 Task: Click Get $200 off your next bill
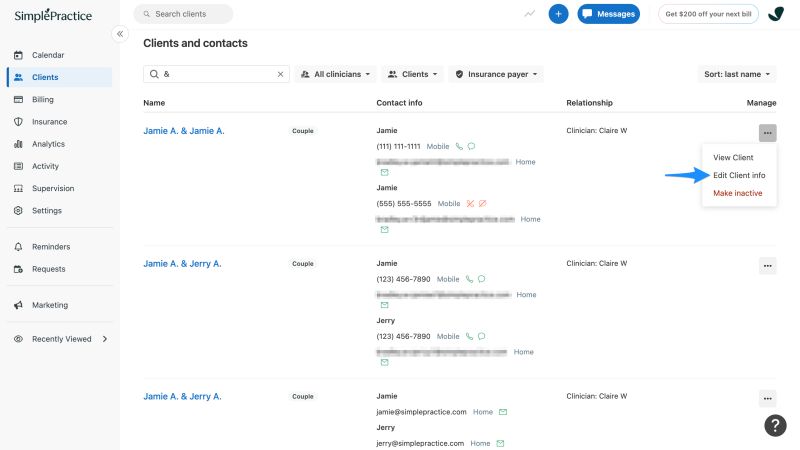pos(708,14)
